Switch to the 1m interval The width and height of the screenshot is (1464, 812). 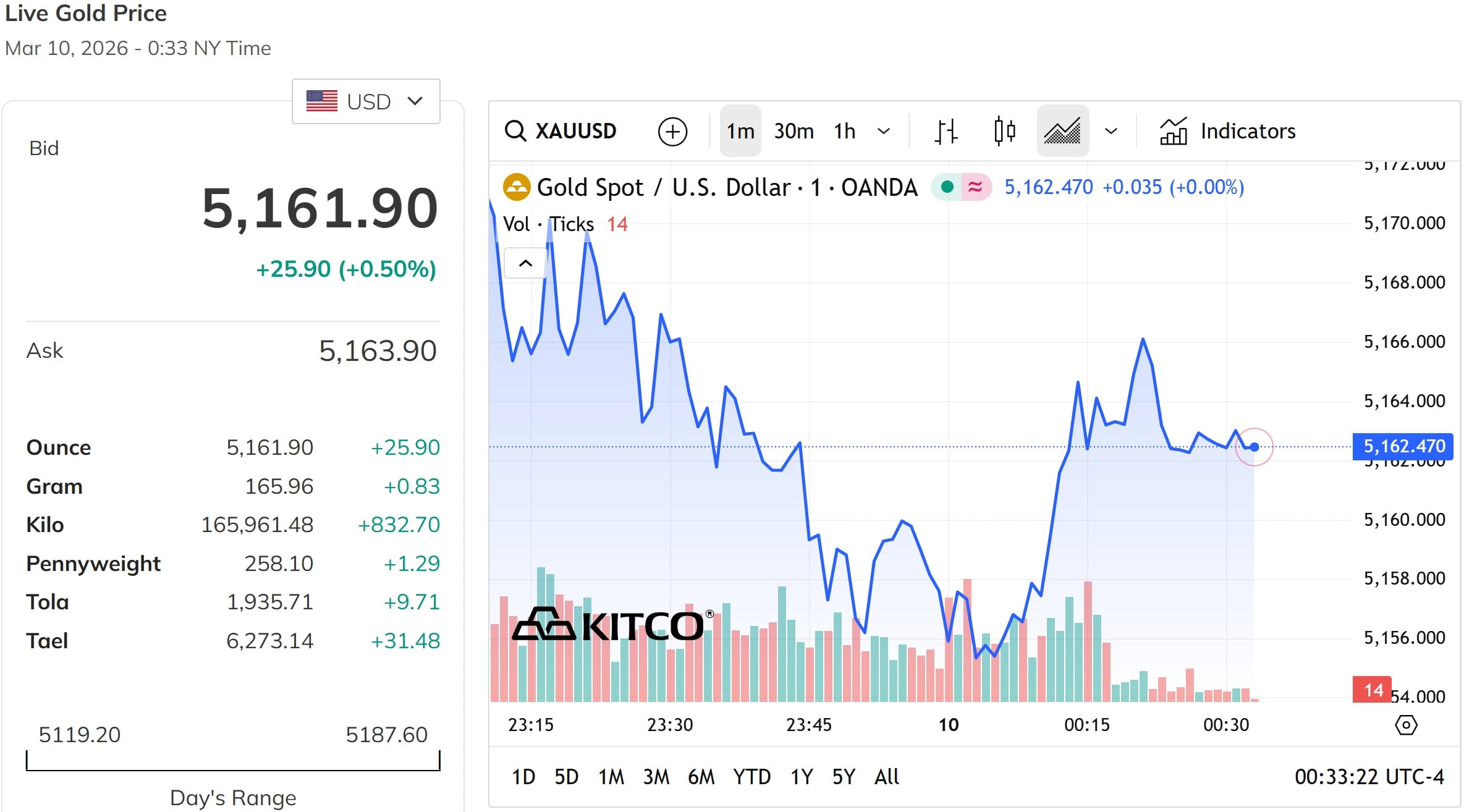pos(740,131)
